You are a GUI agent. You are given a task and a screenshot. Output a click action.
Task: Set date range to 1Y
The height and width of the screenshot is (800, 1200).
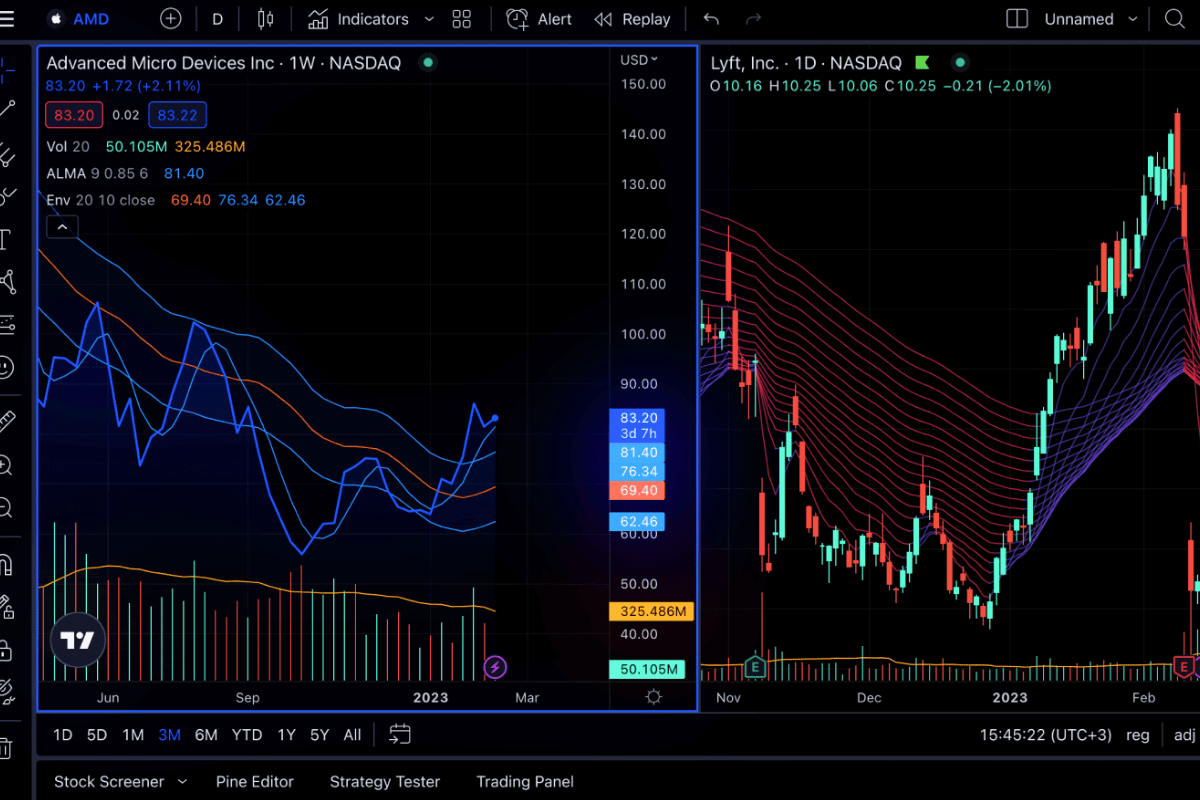(x=286, y=735)
